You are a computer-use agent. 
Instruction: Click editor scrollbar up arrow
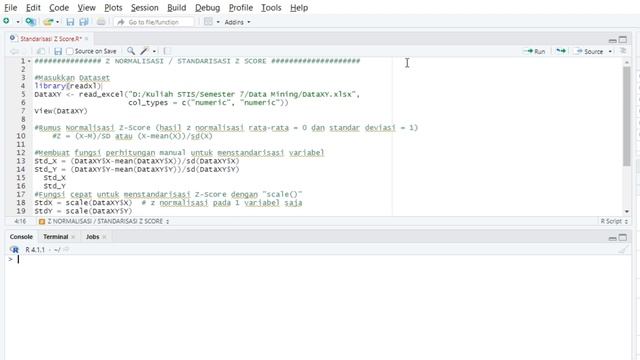pos(627,62)
